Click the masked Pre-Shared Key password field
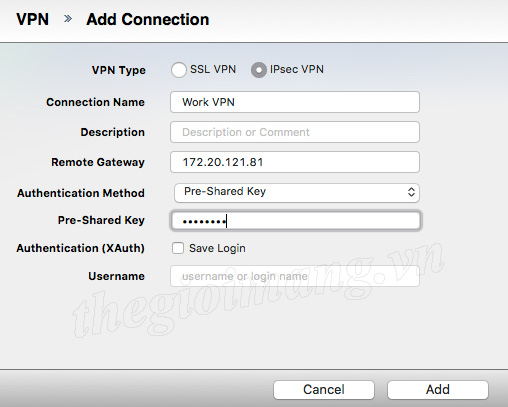508x407 pixels. [x=296, y=221]
